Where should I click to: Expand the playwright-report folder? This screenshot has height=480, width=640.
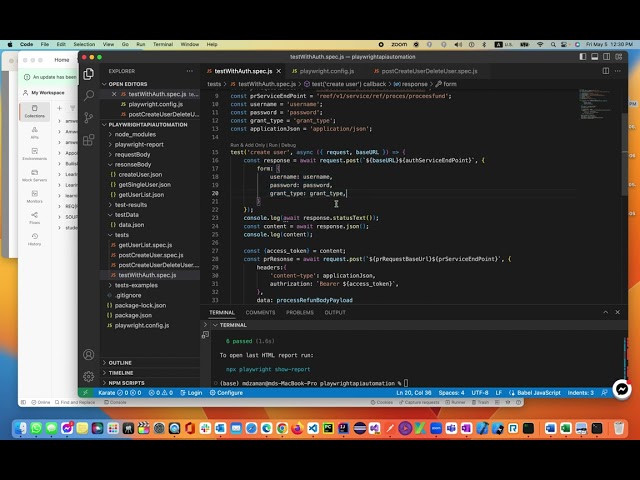(x=139, y=144)
